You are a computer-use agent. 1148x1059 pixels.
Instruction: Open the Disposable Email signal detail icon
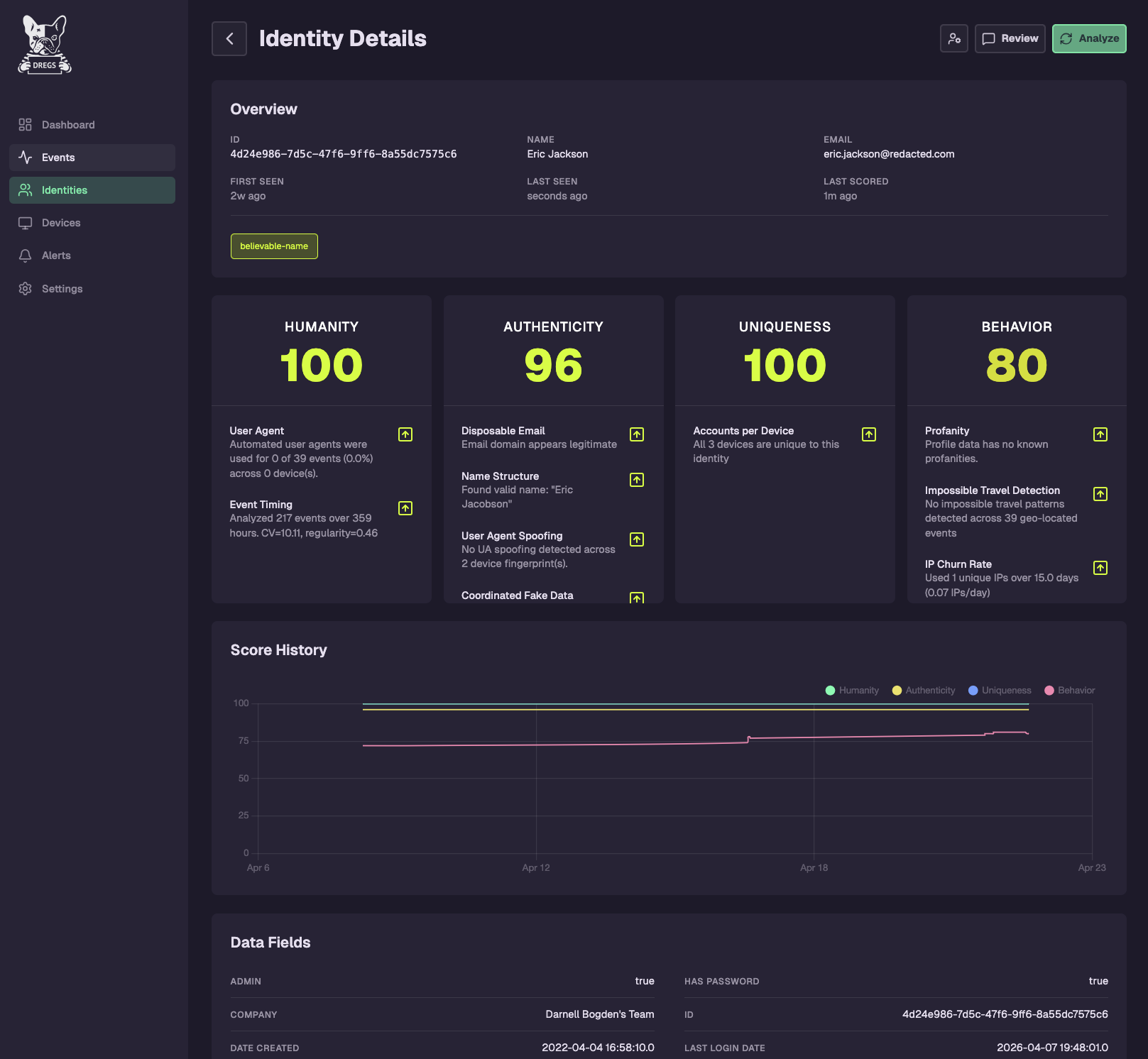[x=637, y=434]
